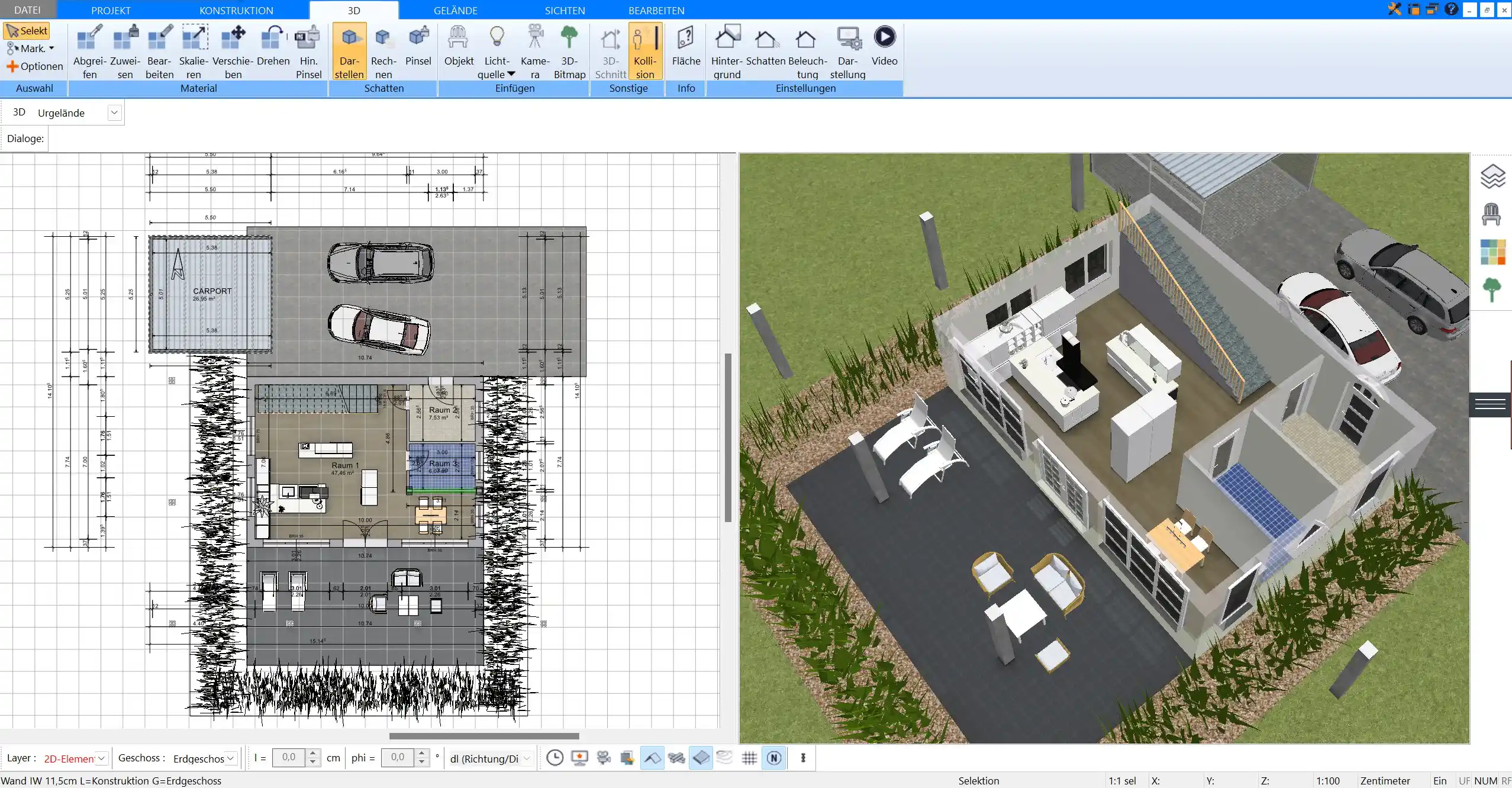Select the Hin. Pinsel background brush tool

[308, 52]
